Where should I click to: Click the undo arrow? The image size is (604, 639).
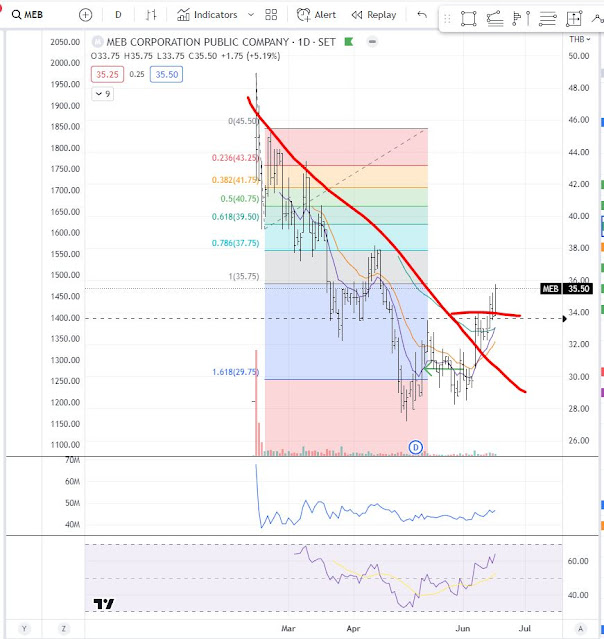(422, 15)
